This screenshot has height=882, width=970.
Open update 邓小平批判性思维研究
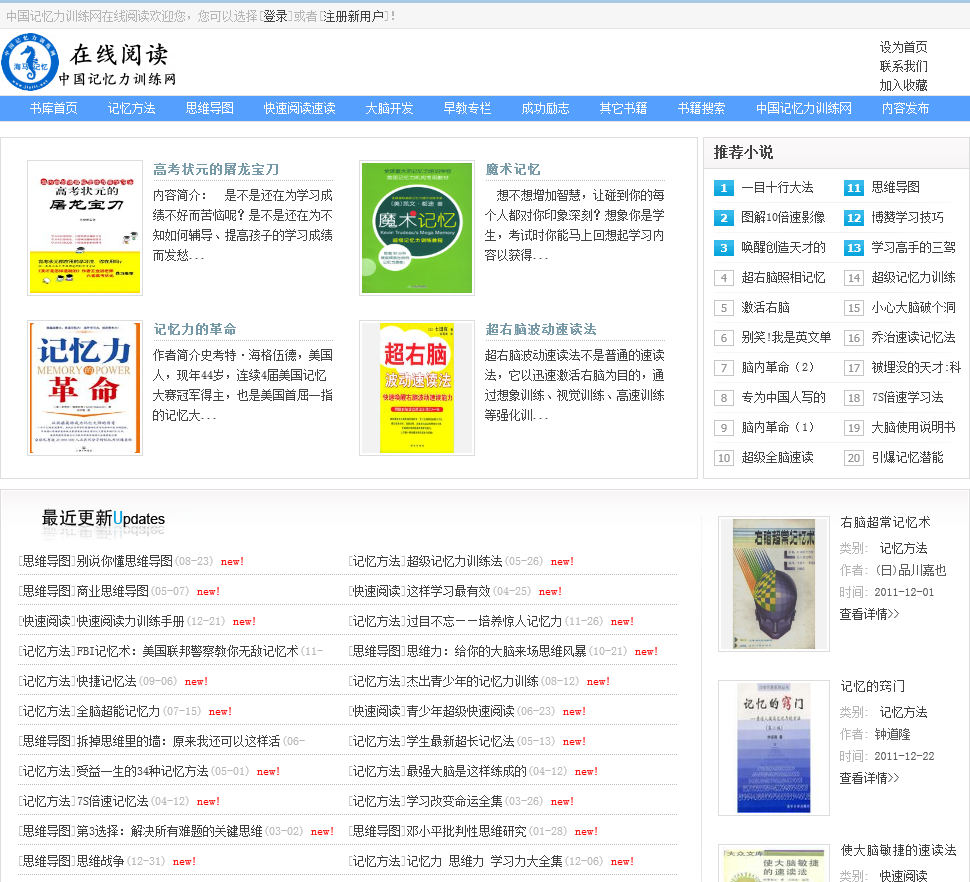[x=466, y=831]
